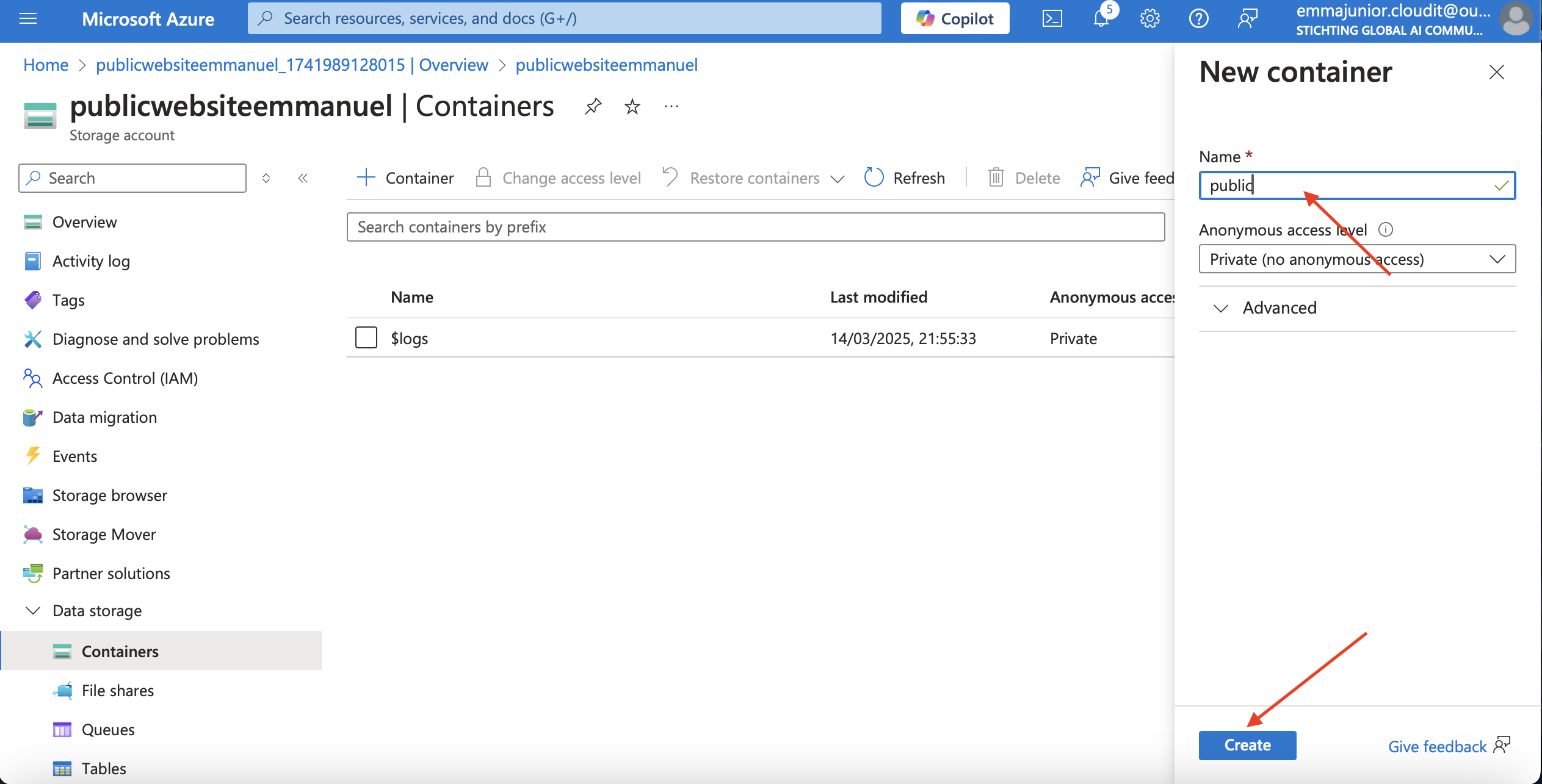This screenshot has height=784, width=1542.
Task: Open File shares under Data storage
Action: 117,691
